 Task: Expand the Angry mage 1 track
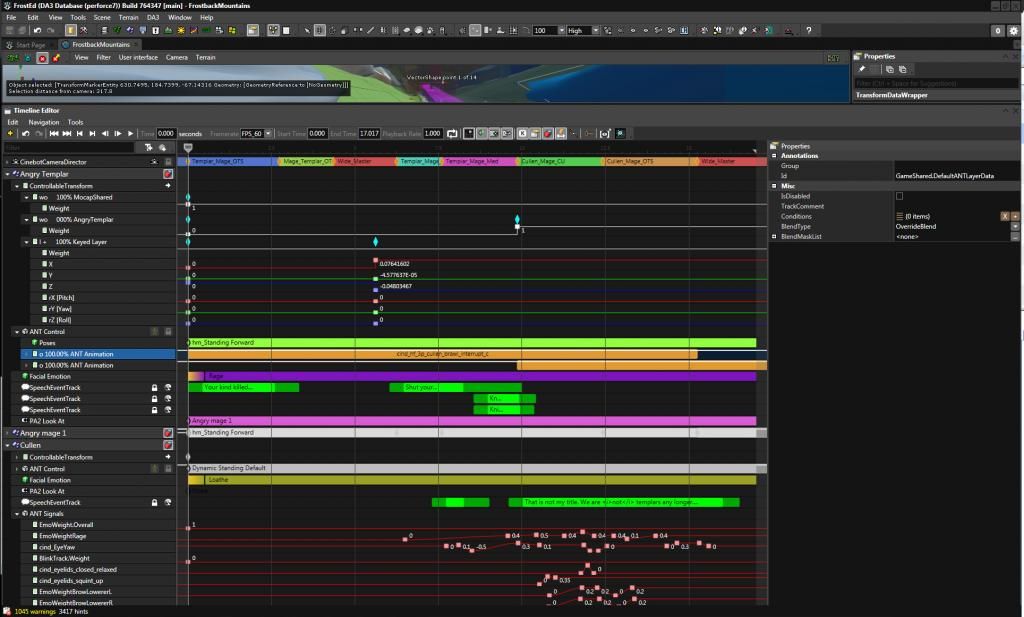tap(7, 433)
